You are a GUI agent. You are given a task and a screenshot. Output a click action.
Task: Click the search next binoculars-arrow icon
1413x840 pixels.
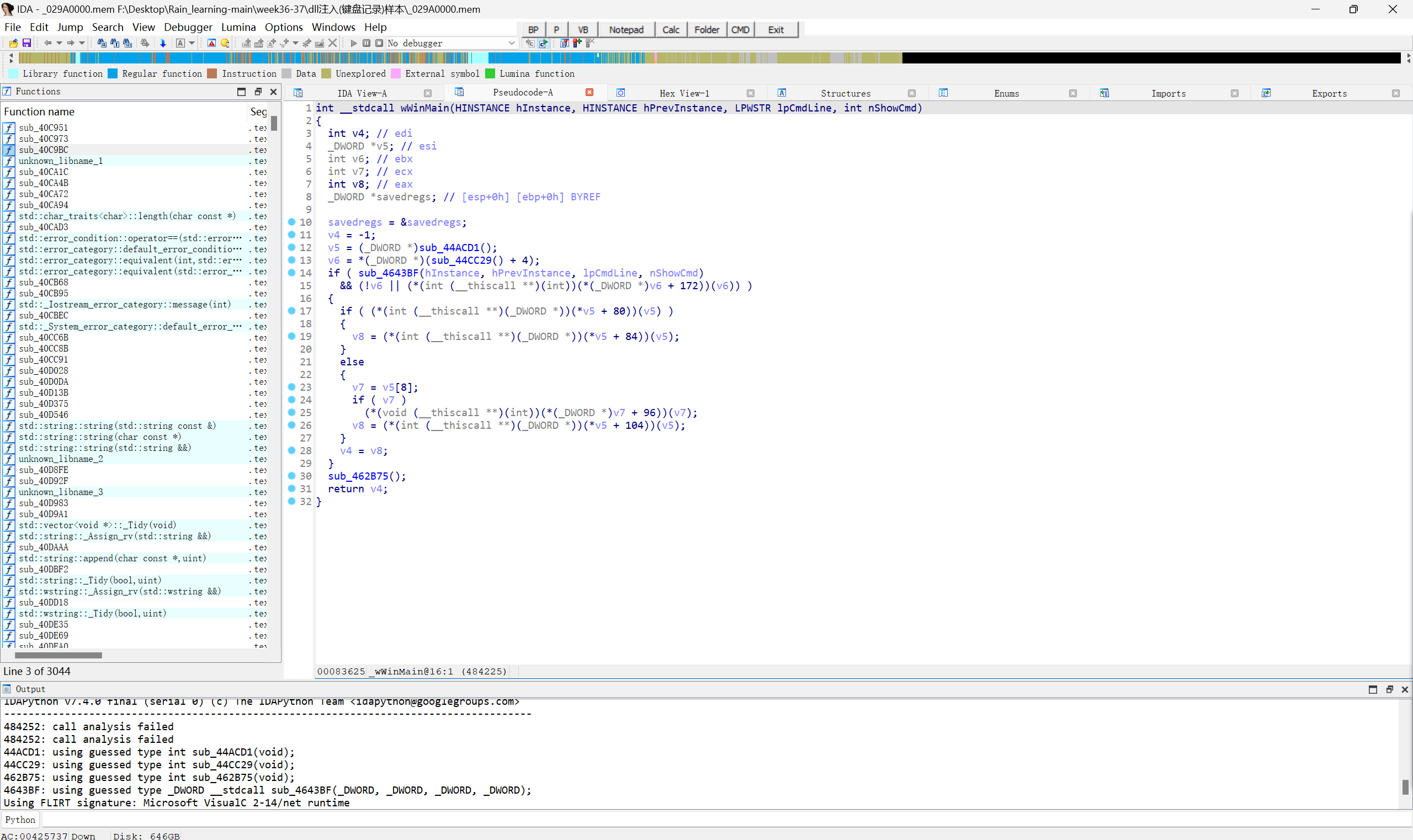[x=145, y=43]
